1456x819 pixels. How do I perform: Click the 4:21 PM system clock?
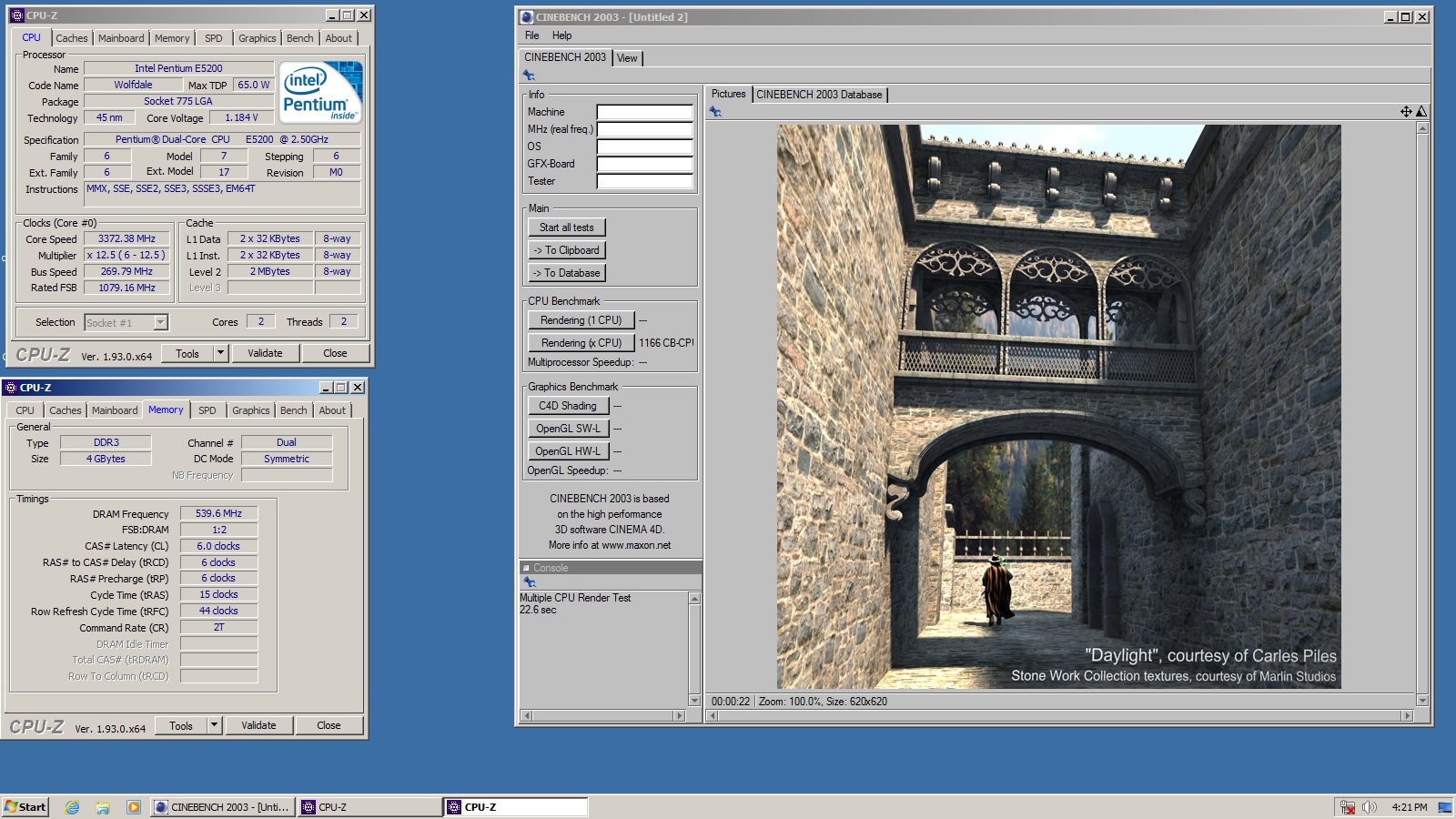pyautogui.click(x=1409, y=807)
